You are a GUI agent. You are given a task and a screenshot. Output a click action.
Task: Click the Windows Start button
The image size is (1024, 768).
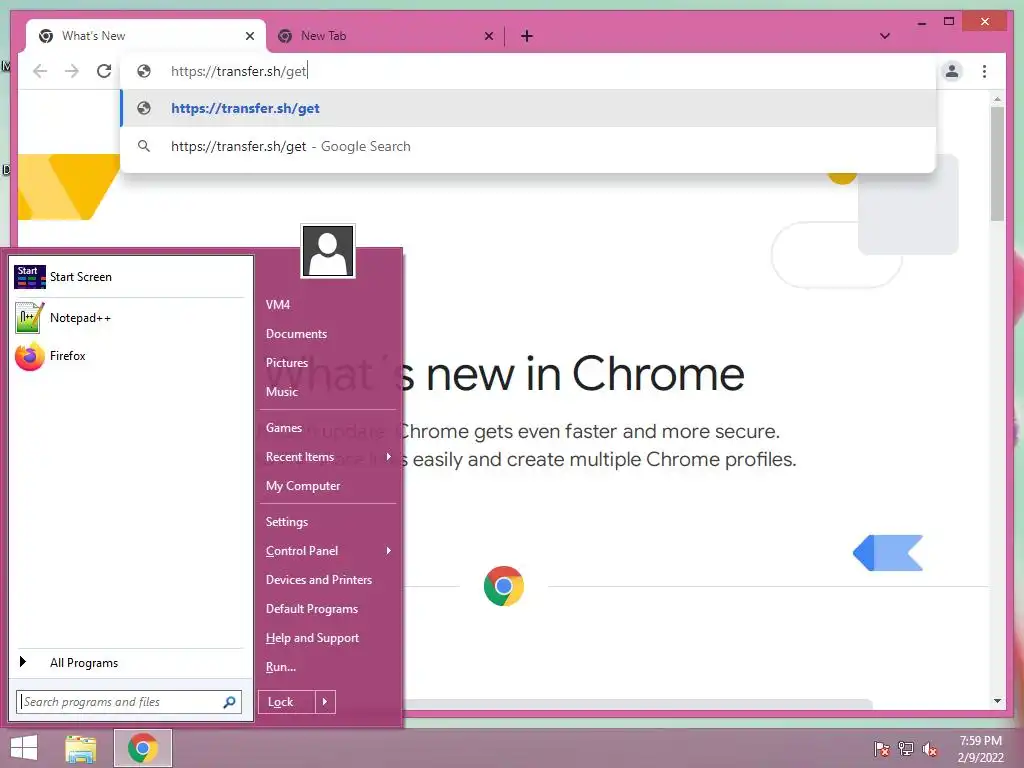[x=24, y=748]
